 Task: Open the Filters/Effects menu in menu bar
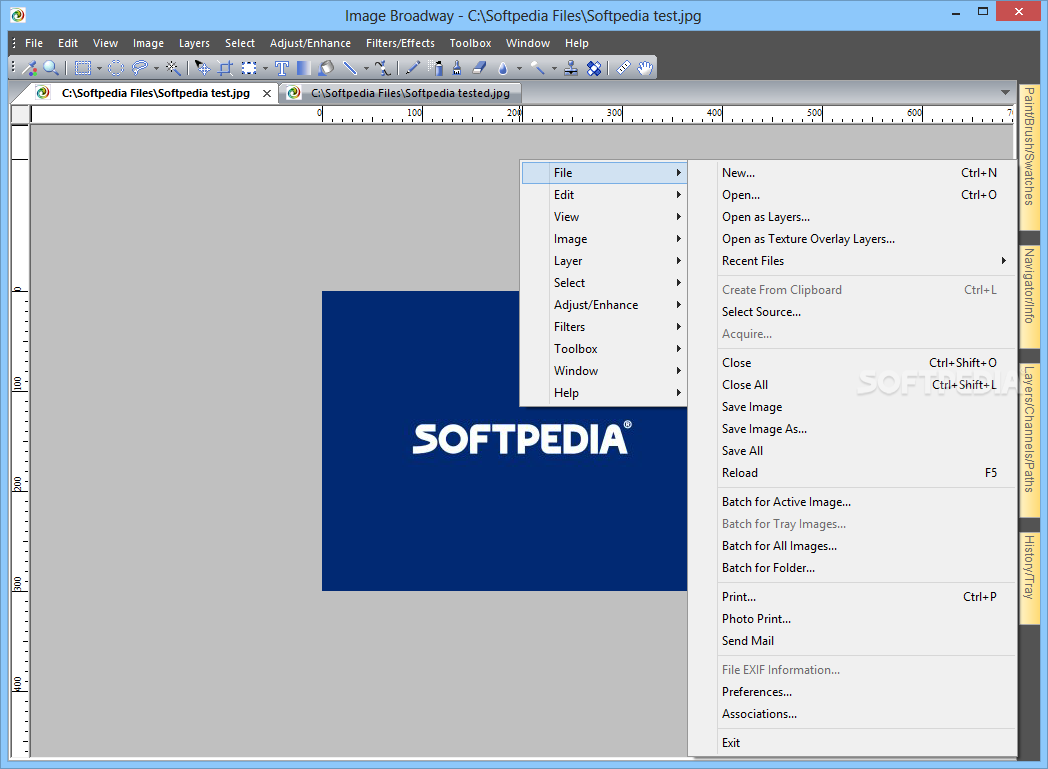tap(400, 43)
